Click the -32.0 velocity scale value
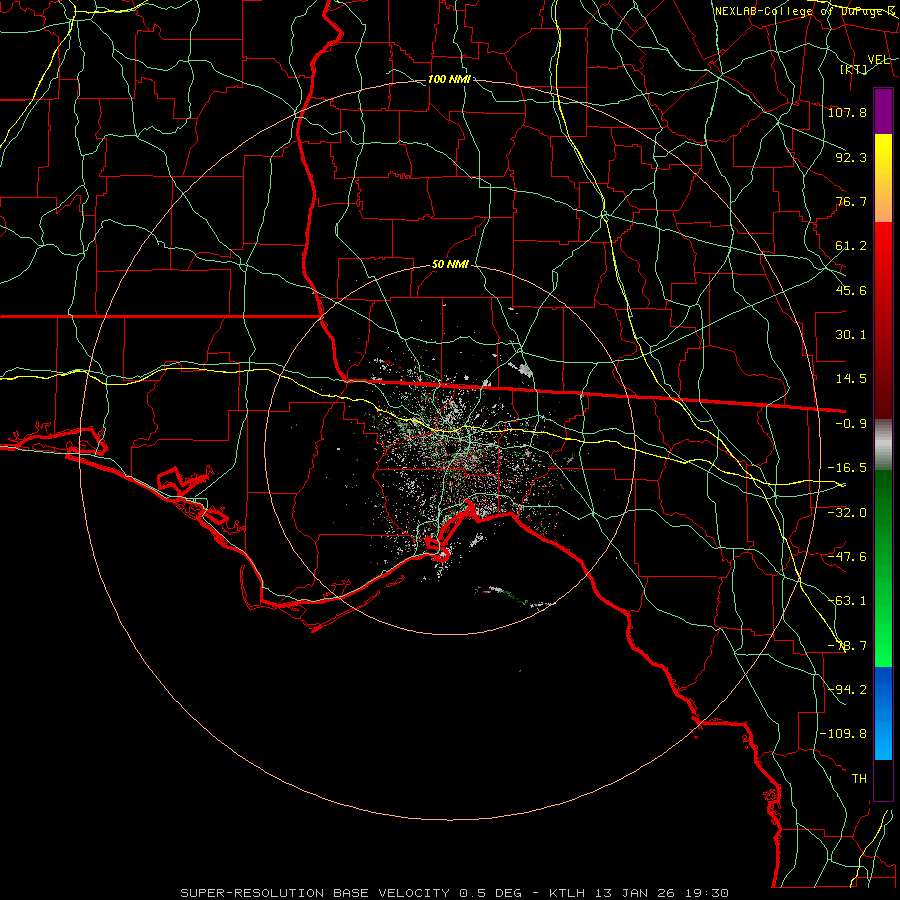 (847, 513)
